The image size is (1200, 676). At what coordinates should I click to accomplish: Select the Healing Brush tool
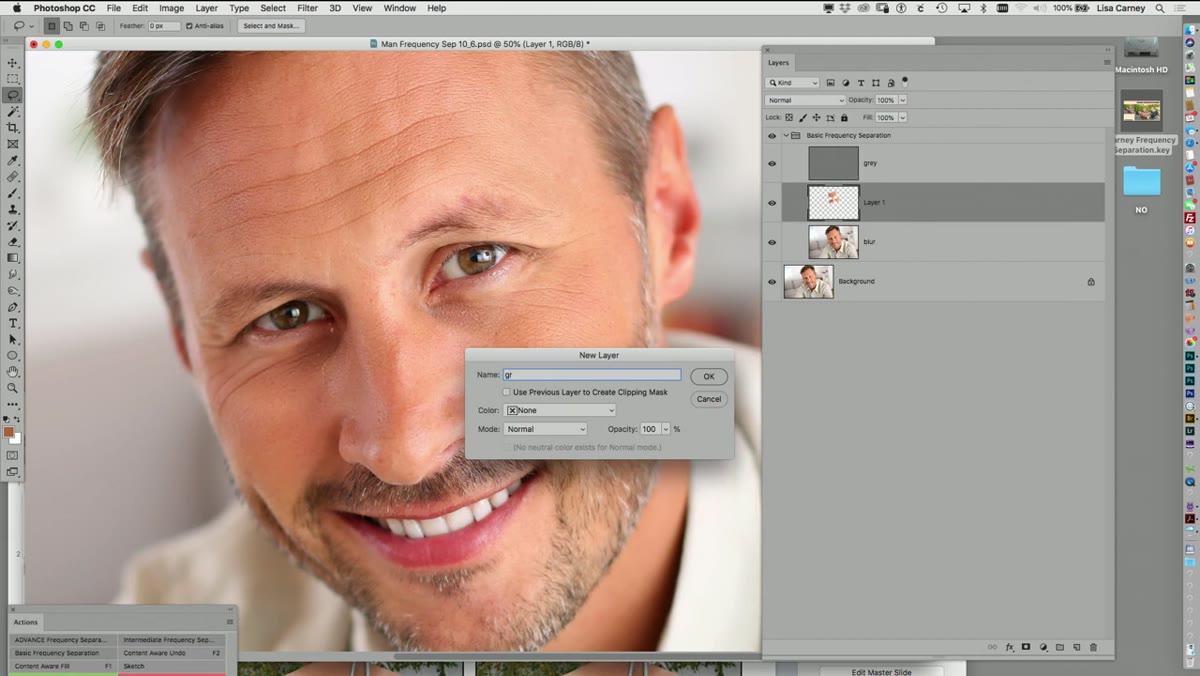click(x=13, y=177)
